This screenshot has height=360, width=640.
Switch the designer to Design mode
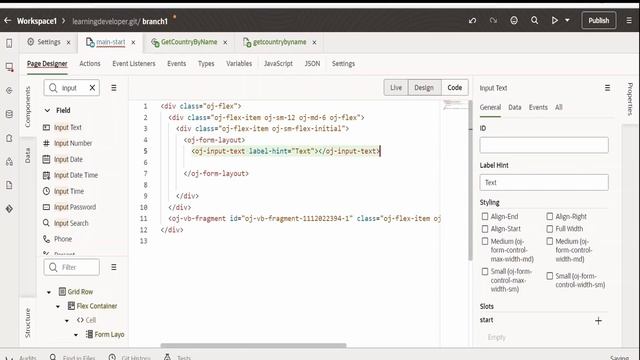click(x=424, y=87)
